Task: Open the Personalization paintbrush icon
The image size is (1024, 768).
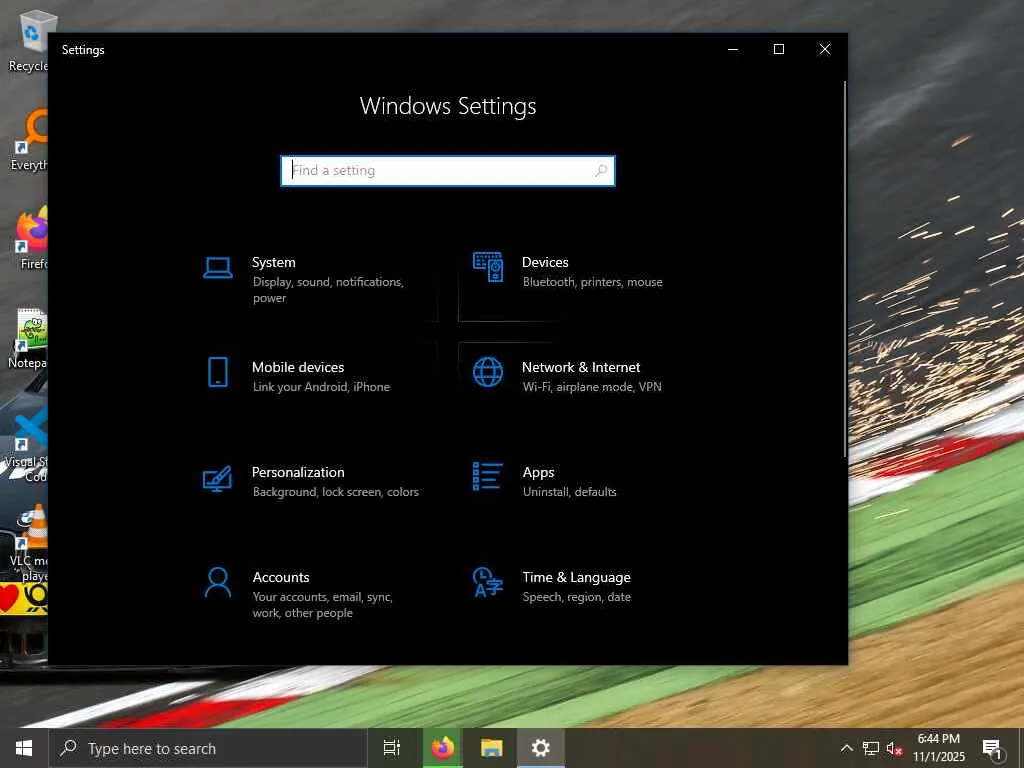Action: click(x=217, y=478)
